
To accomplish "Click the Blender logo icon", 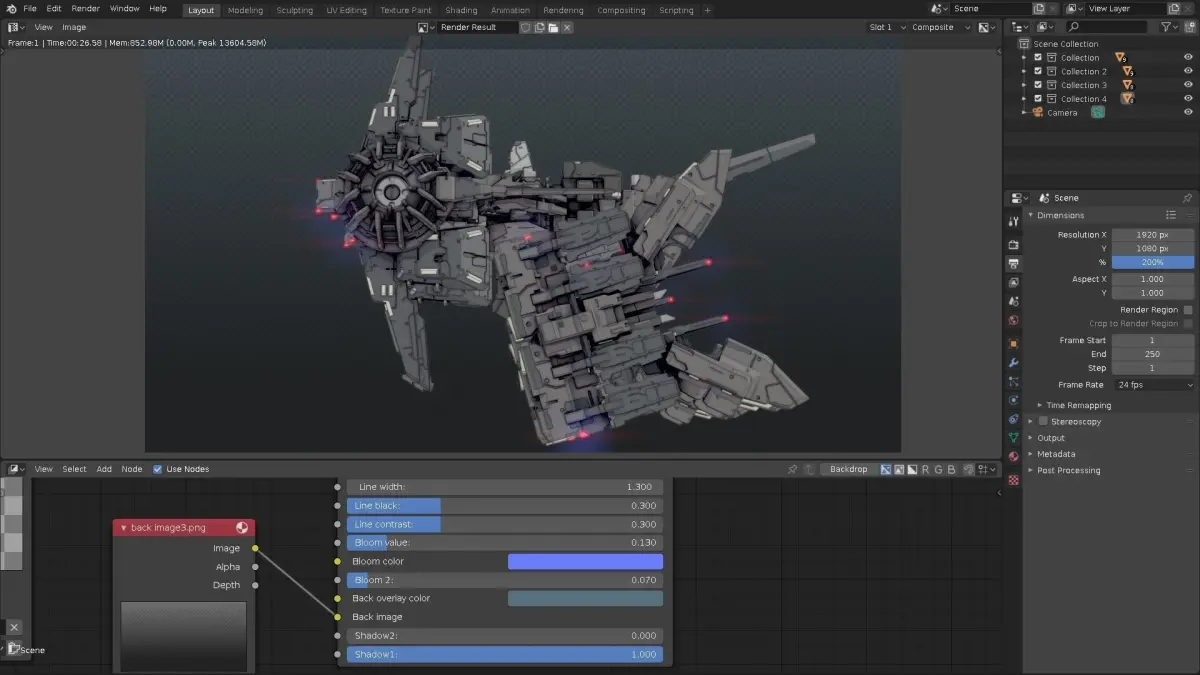I will coord(10,9).
